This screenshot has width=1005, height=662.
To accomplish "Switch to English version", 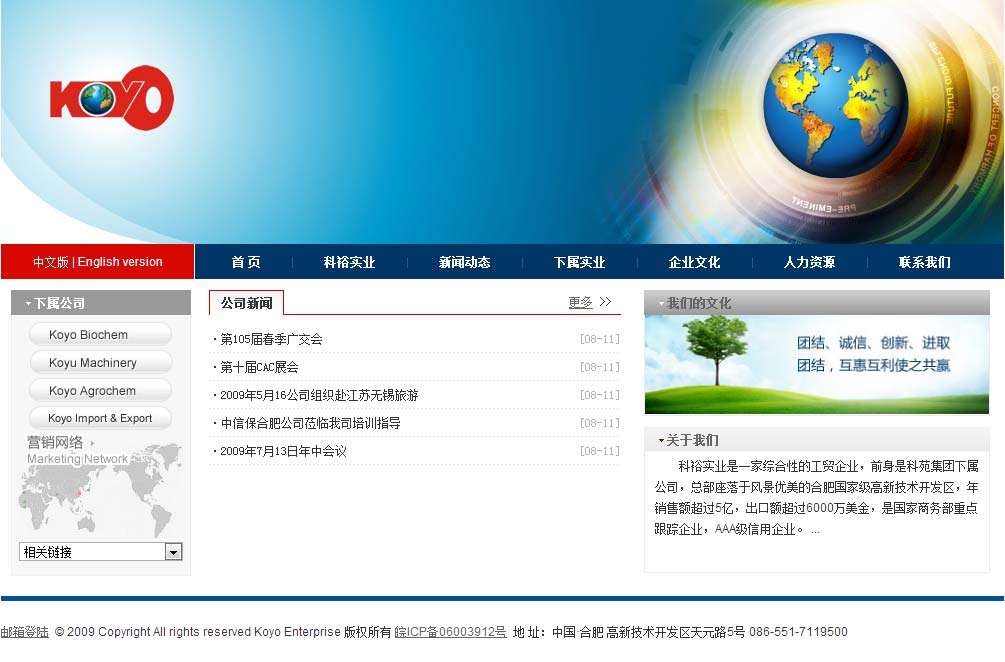I will [120, 262].
